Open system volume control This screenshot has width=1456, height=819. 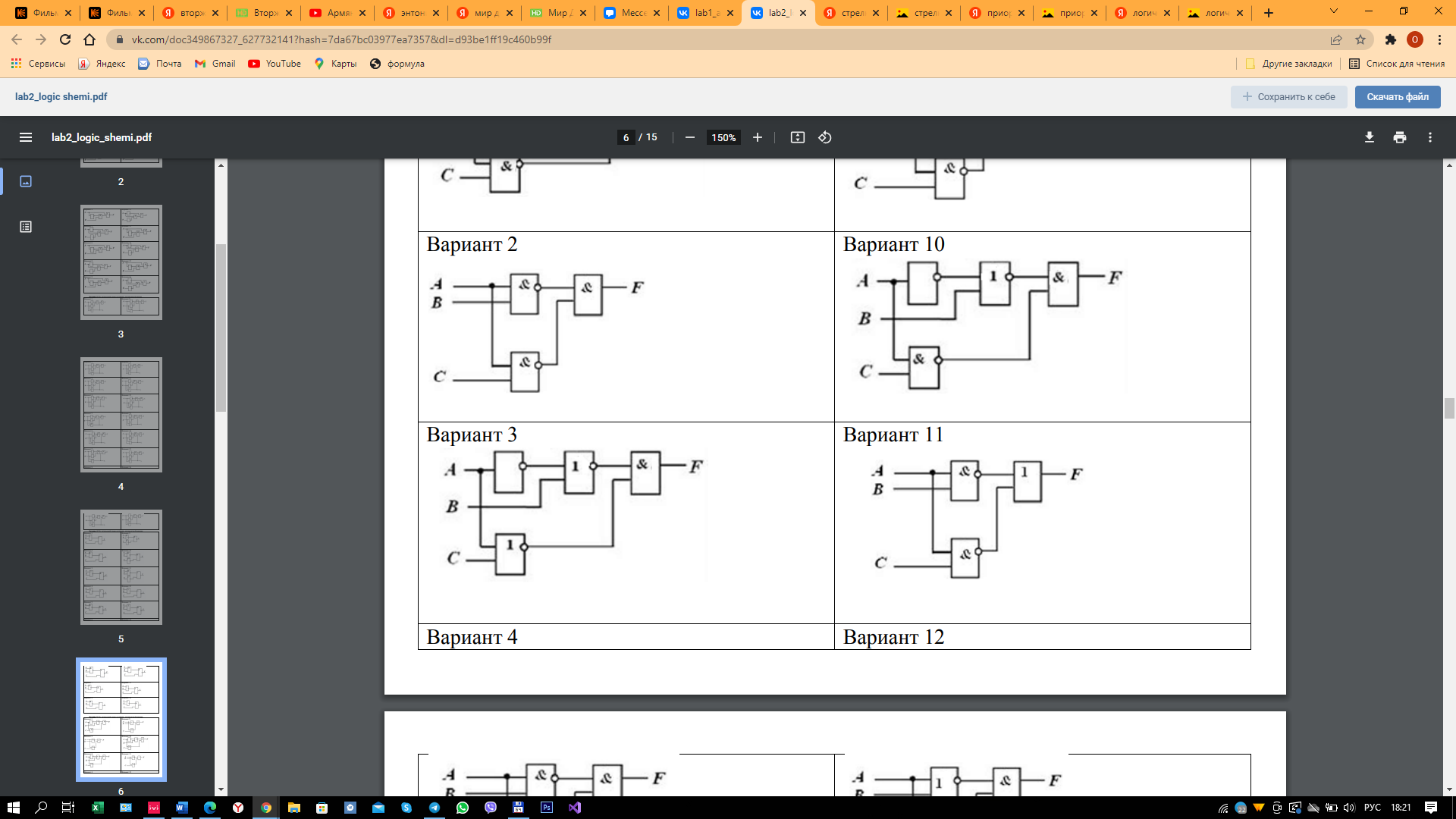(x=1349, y=808)
